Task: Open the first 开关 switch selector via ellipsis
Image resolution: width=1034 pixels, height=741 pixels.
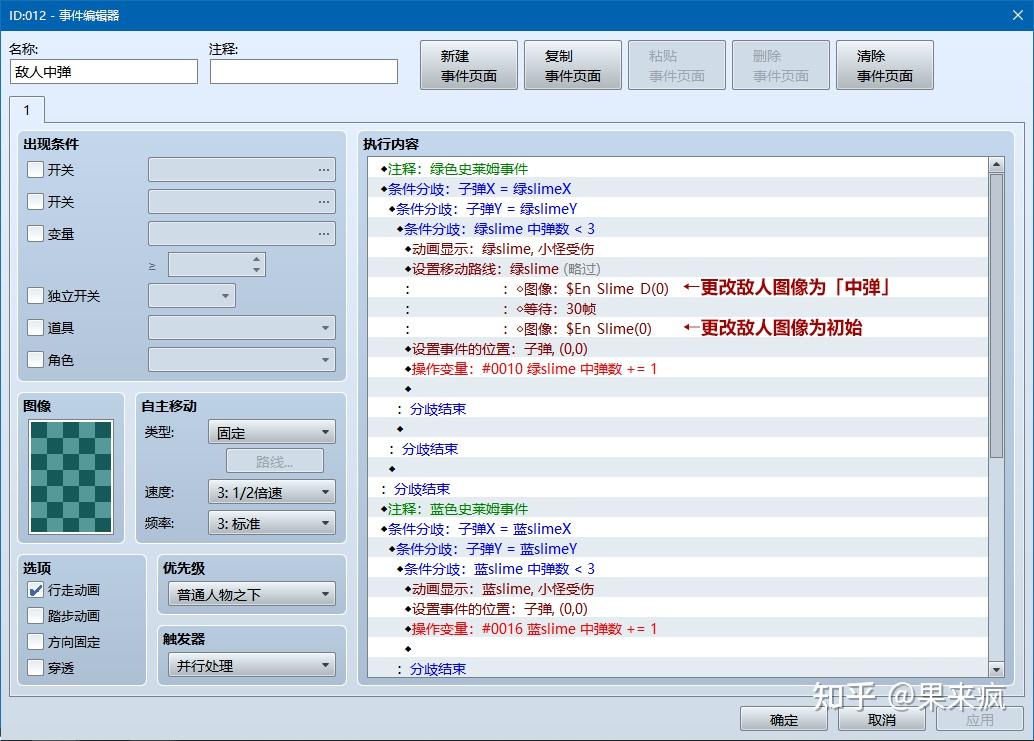Action: (x=322, y=170)
